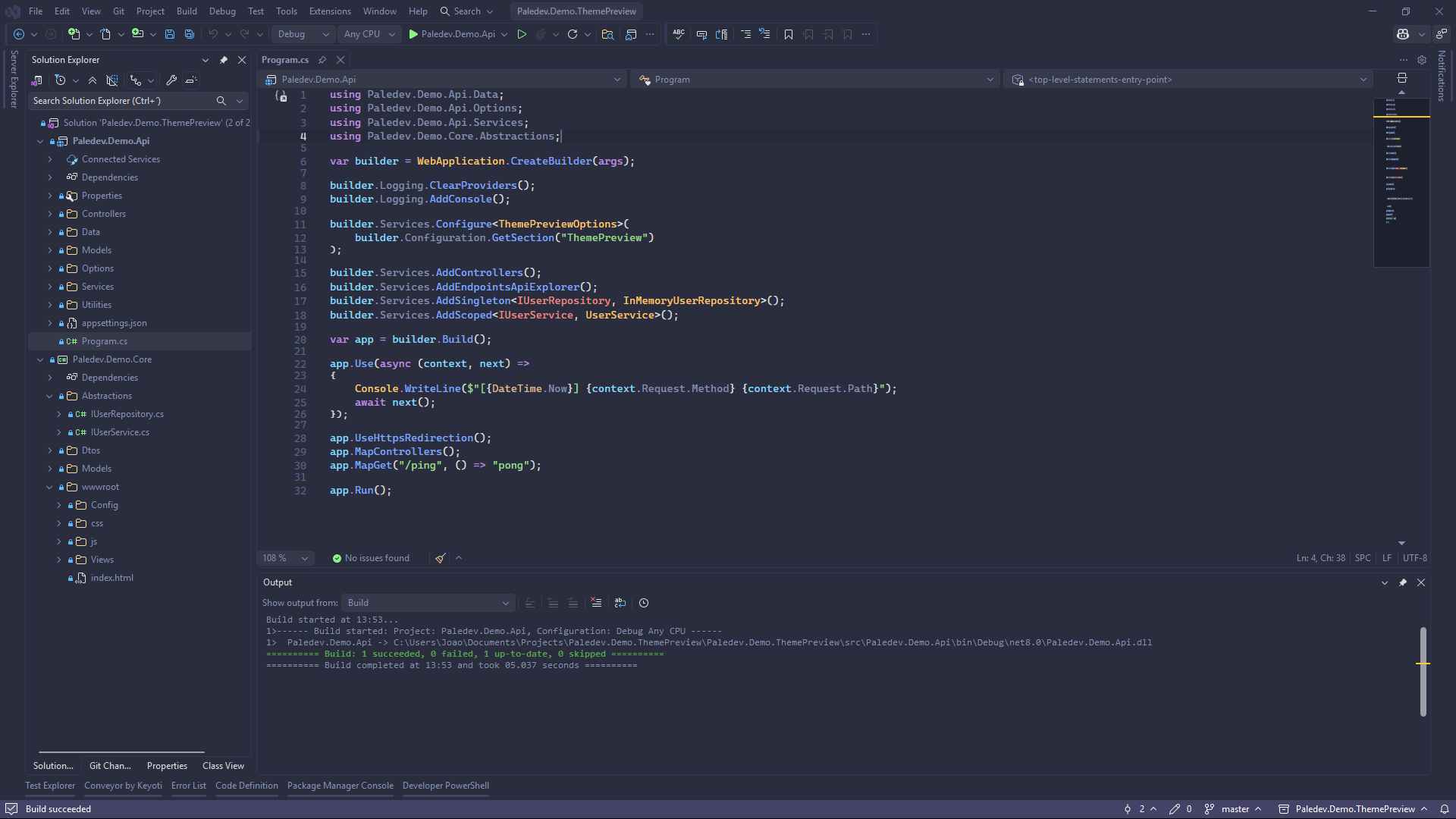The image size is (1456, 819).
Task: Collapse the wwwroot folder
Action: 50,487
